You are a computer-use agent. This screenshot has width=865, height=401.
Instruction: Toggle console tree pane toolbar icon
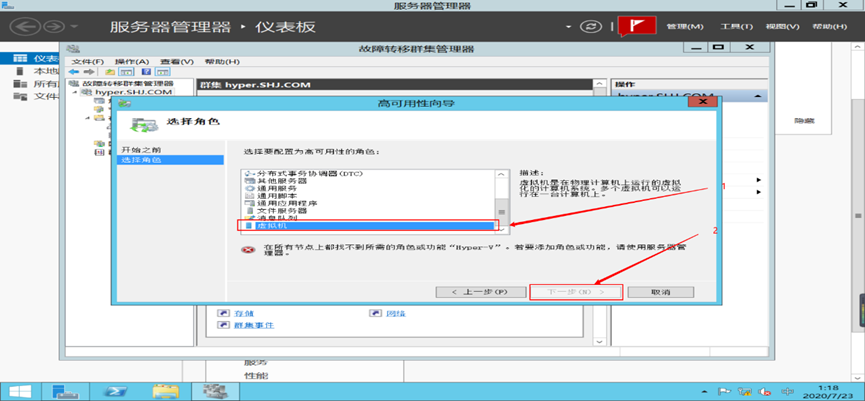point(126,72)
